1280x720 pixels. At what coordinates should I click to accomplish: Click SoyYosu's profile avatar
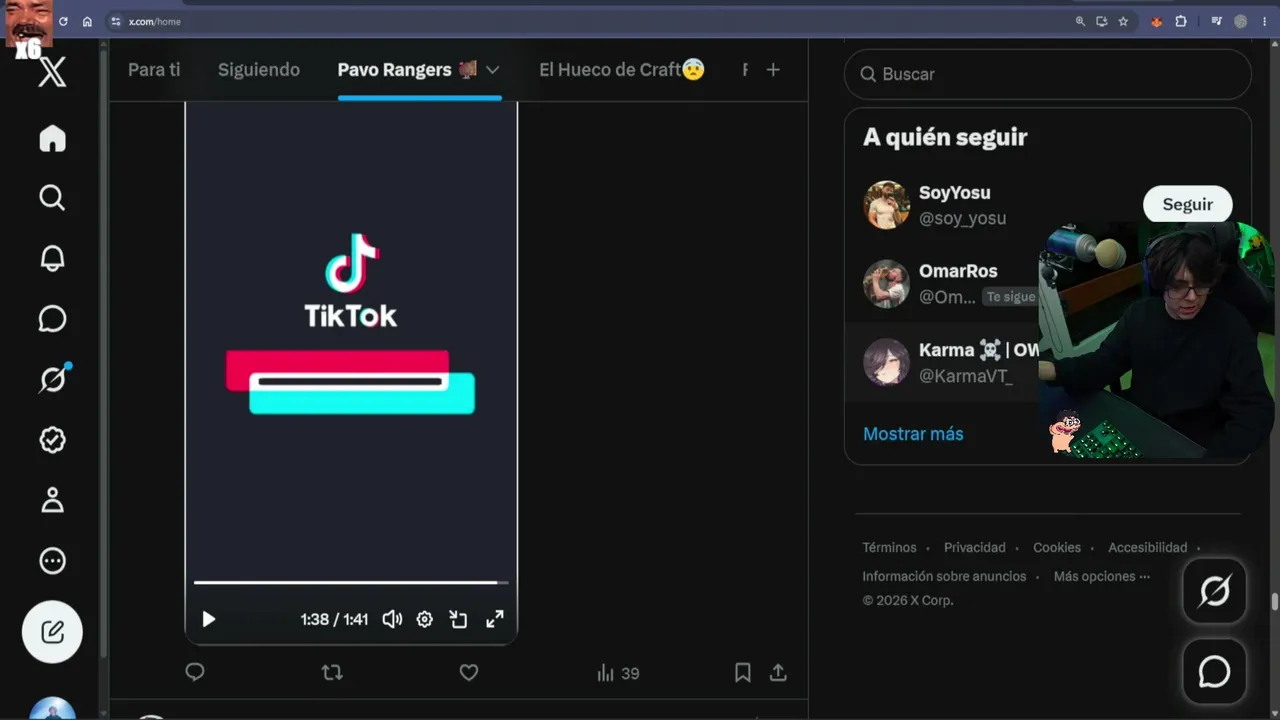click(x=886, y=205)
